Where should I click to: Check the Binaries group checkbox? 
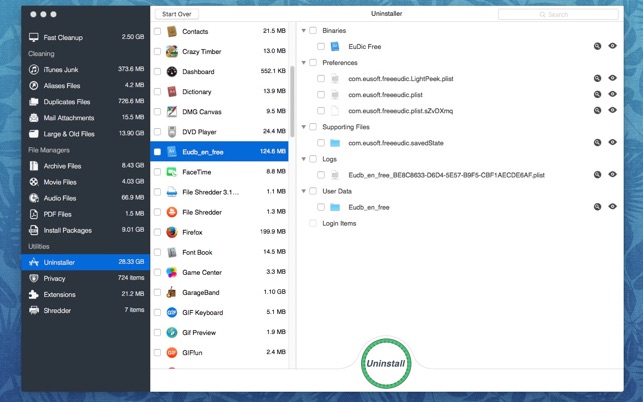313,30
